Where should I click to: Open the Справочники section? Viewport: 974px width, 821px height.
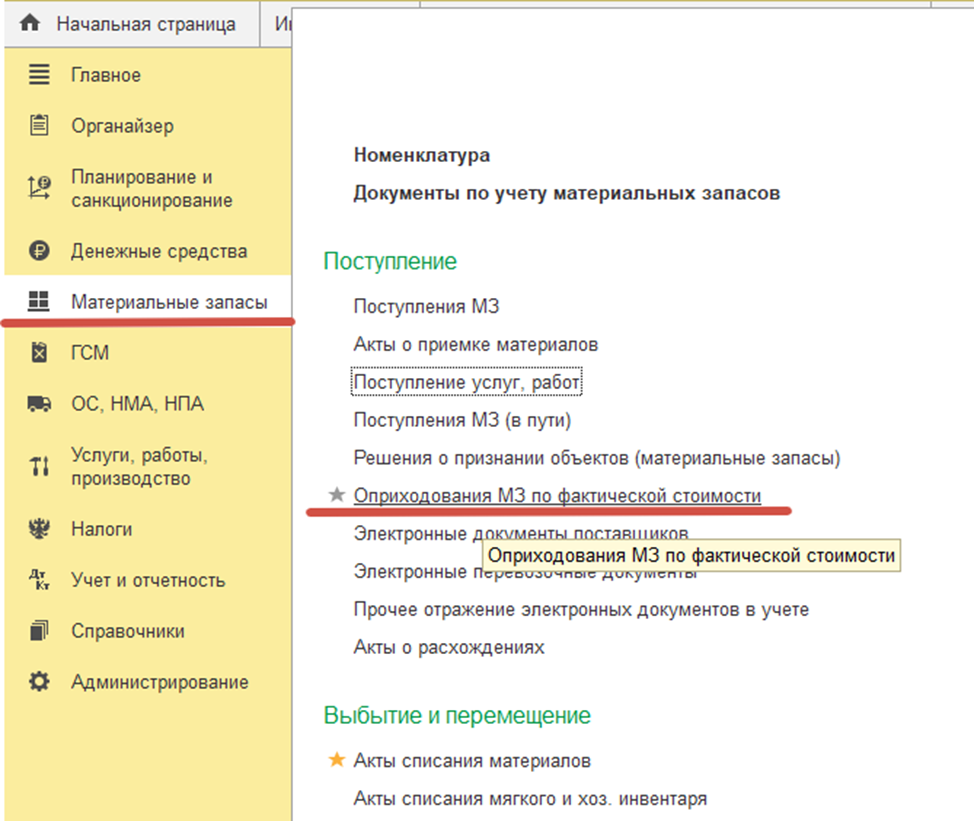coord(127,631)
